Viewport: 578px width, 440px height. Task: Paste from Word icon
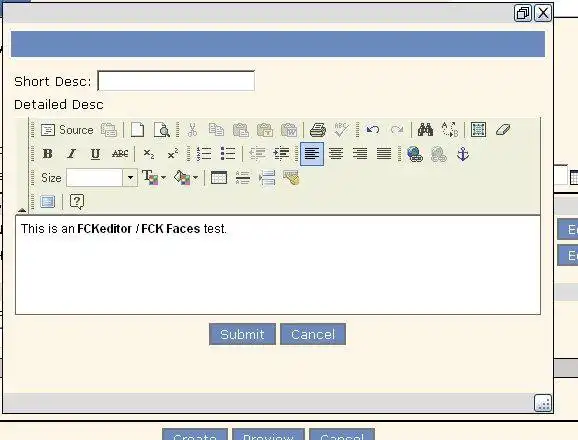point(289,130)
